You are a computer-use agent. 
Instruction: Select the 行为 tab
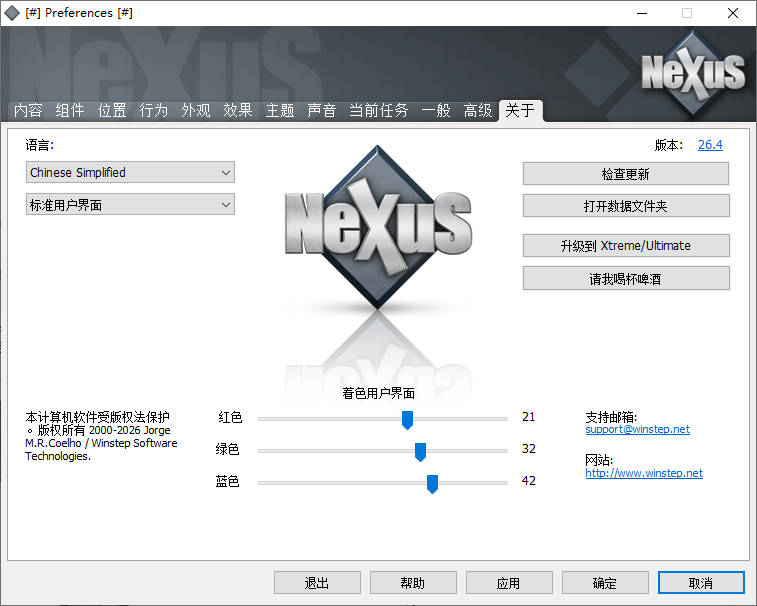pyautogui.click(x=154, y=111)
